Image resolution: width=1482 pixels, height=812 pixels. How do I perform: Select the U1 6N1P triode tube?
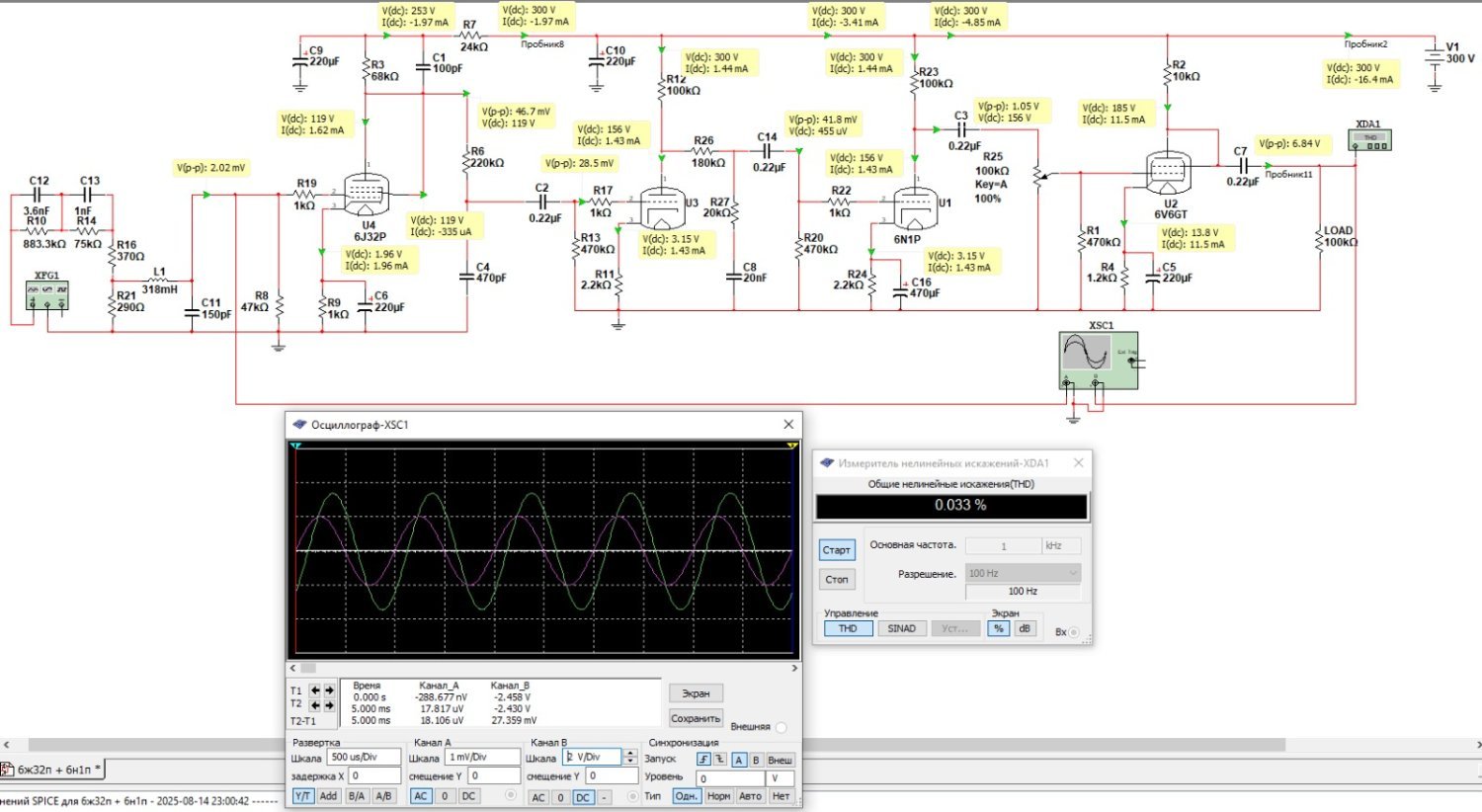915,208
